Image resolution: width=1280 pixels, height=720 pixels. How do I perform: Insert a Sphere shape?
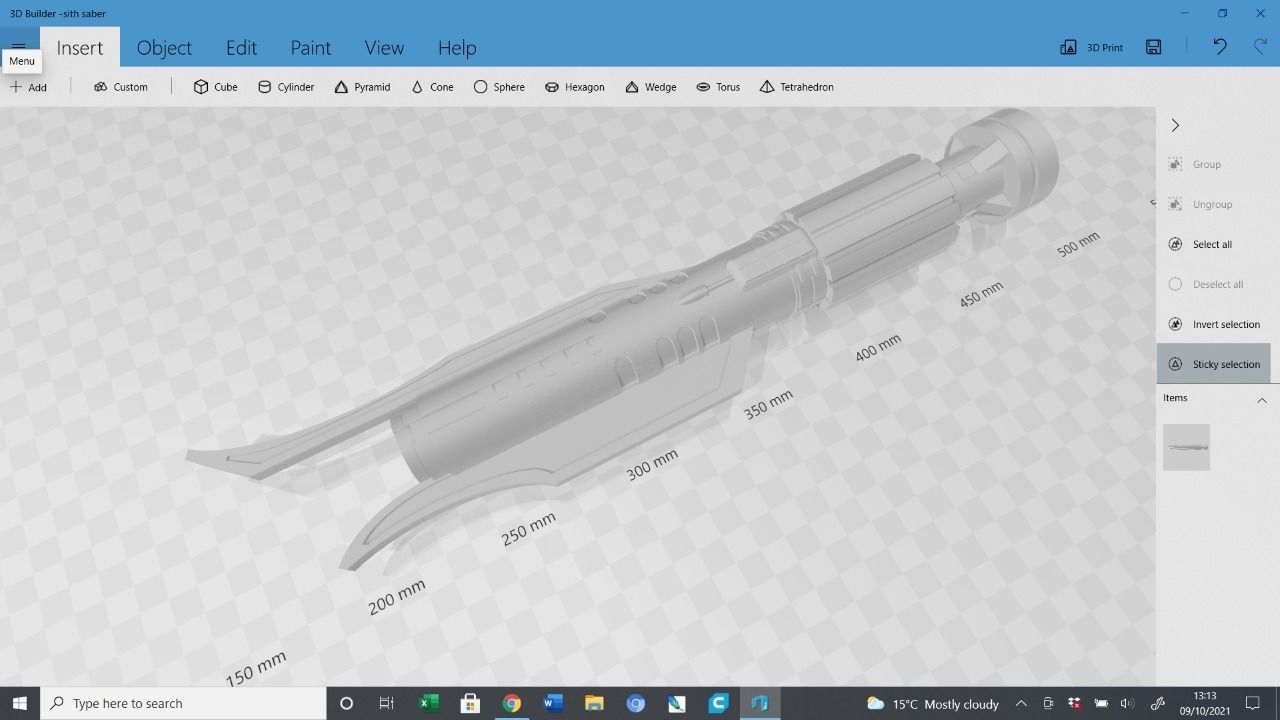click(x=499, y=87)
